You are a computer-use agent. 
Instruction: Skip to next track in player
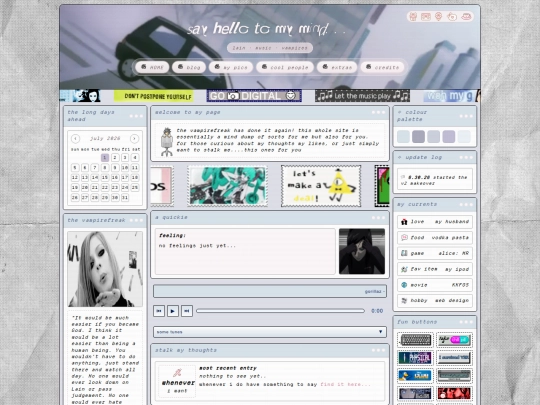pyautogui.click(x=187, y=311)
